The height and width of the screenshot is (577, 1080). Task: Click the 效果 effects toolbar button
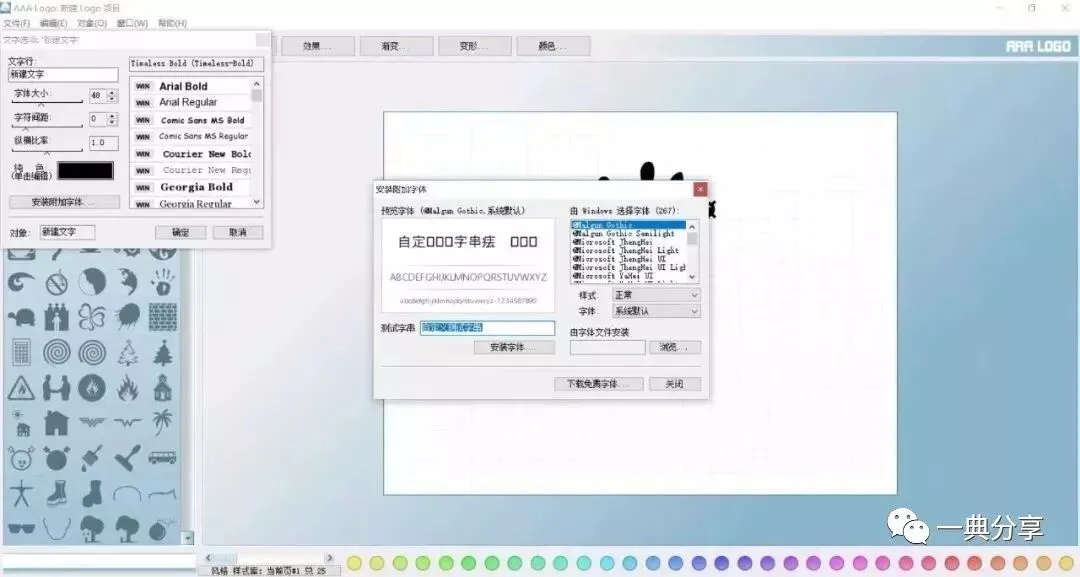(318, 46)
